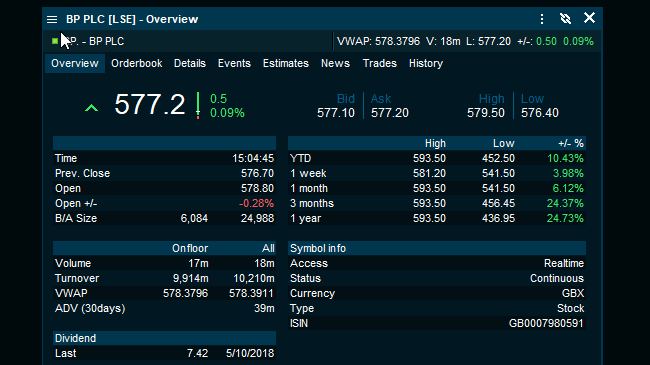Open the hamburger menu in title bar
Screen dimensions: 650x365
[x=52, y=19]
